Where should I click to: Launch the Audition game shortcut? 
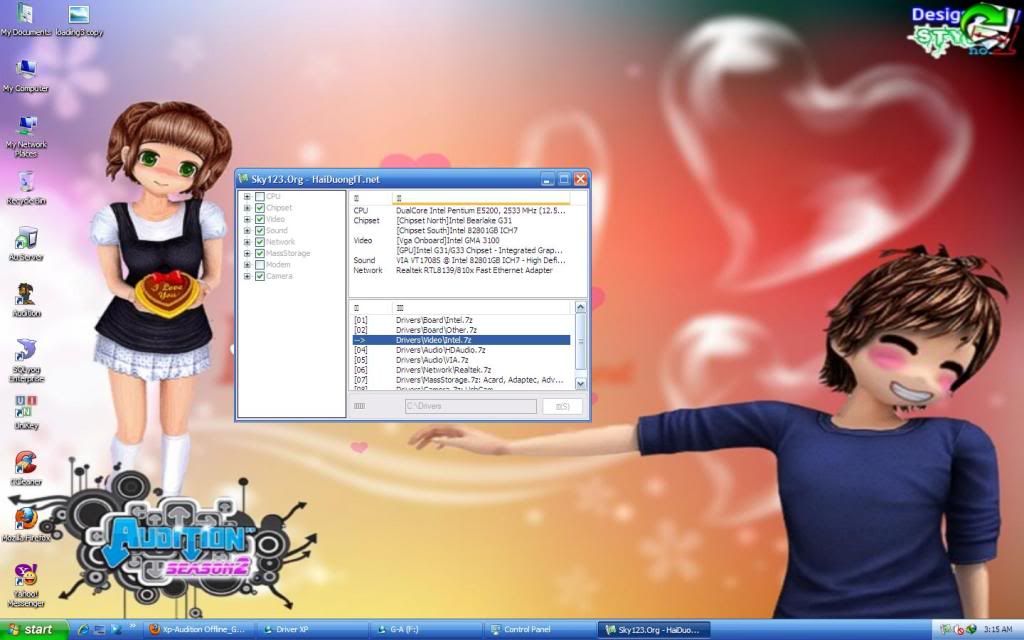pos(26,300)
